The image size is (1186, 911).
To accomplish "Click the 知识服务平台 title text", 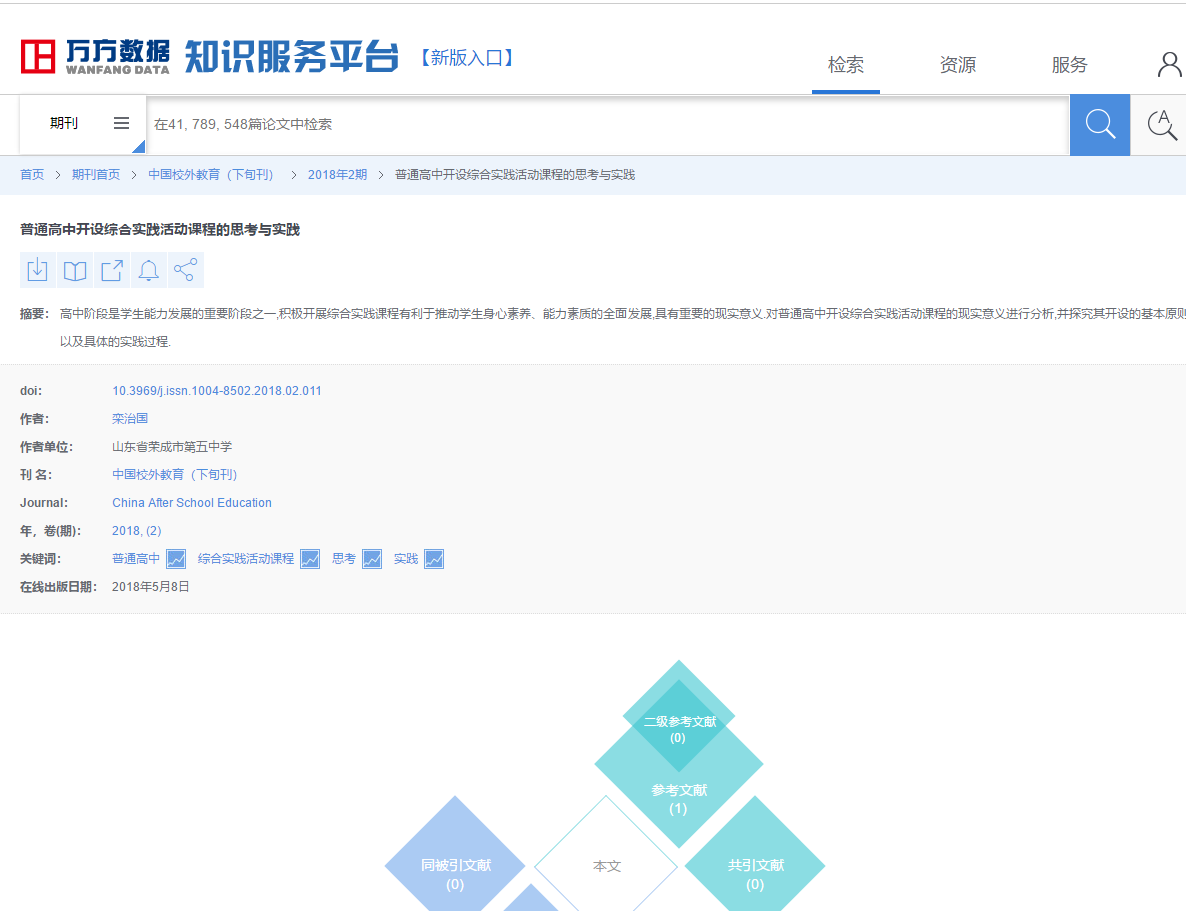I will [292, 57].
